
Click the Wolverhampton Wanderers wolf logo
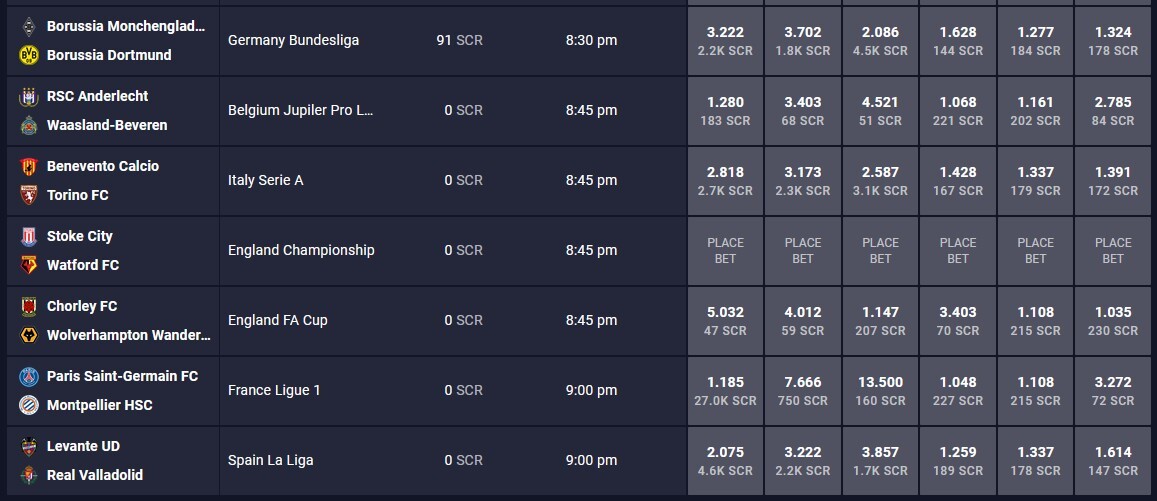click(x=29, y=335)
